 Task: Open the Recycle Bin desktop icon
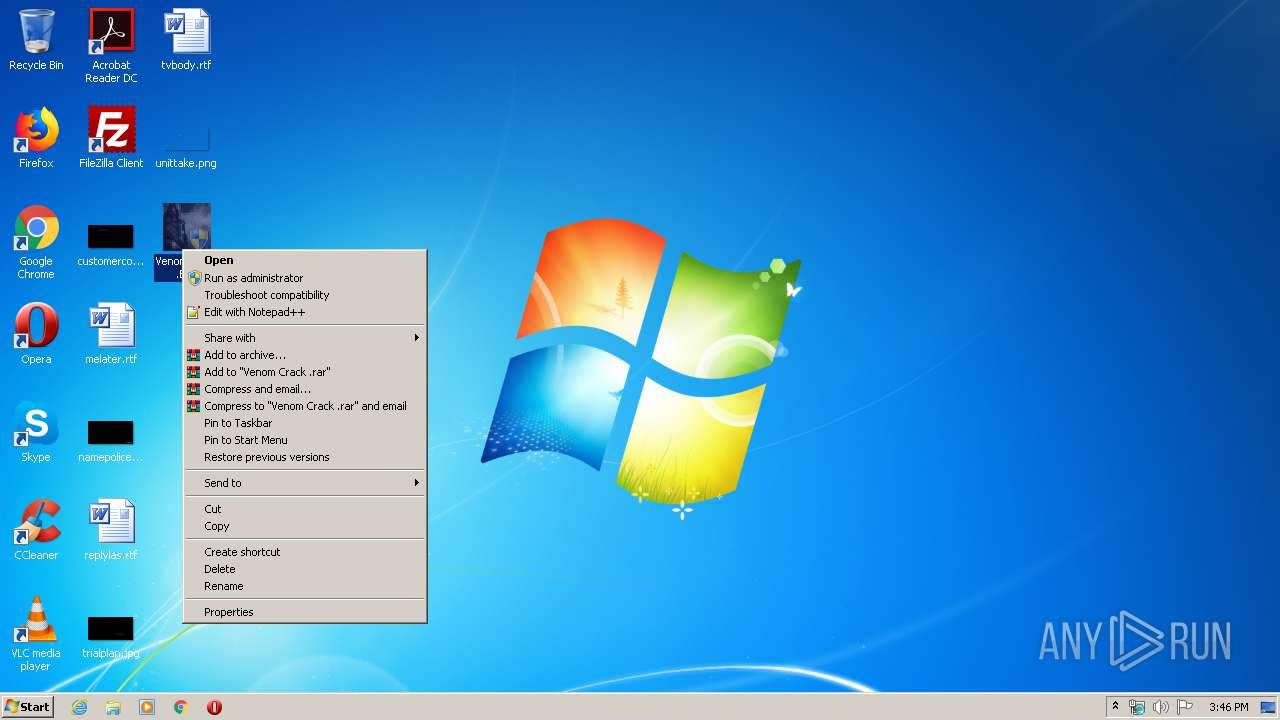pos(36,40)
